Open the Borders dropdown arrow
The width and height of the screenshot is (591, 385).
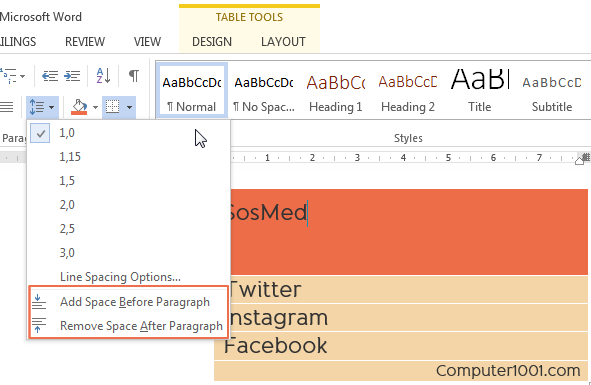[129, 107]
